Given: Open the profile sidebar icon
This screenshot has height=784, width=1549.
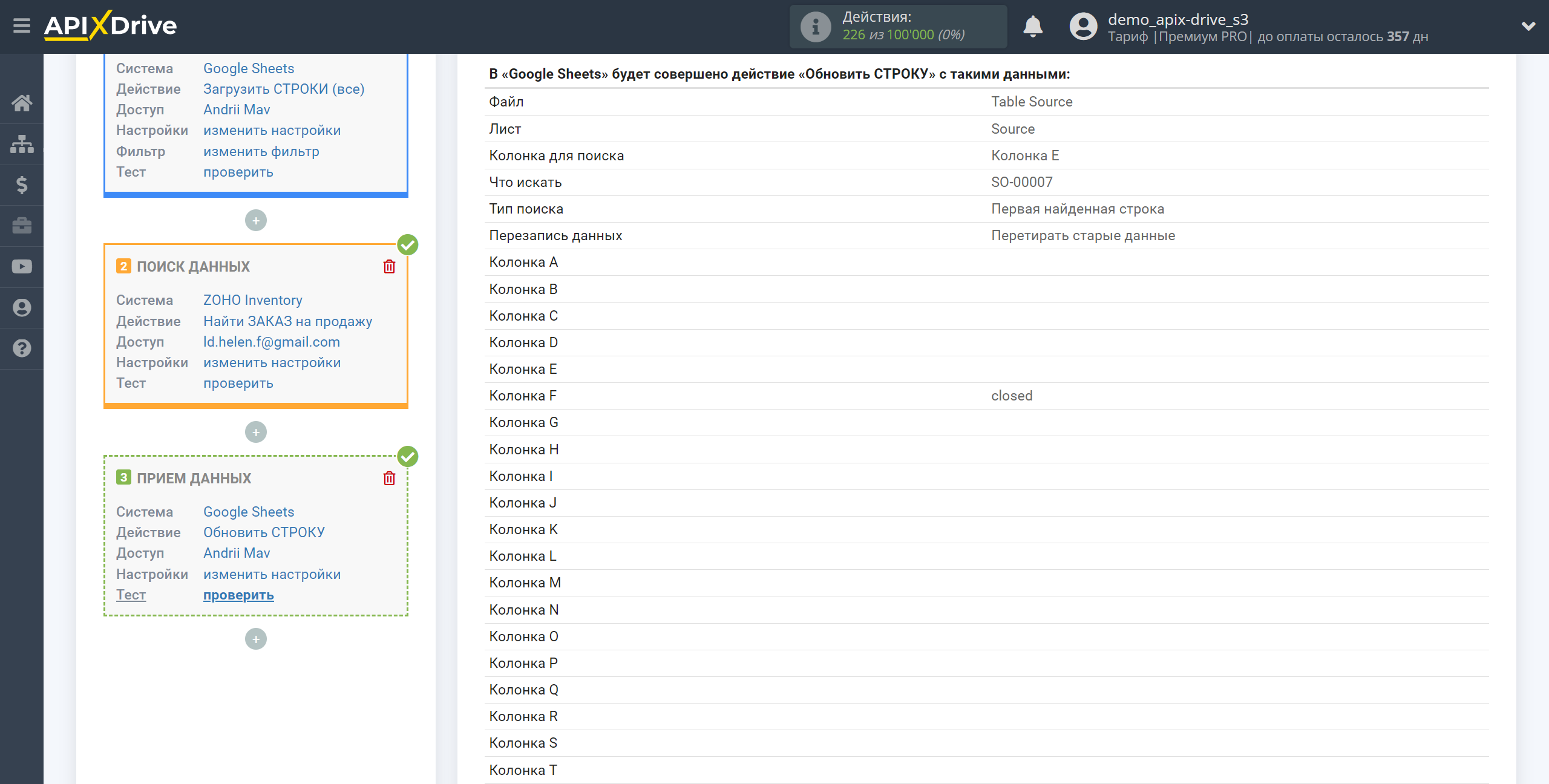Looking at the screenshot, I should (x=22, y=307).
